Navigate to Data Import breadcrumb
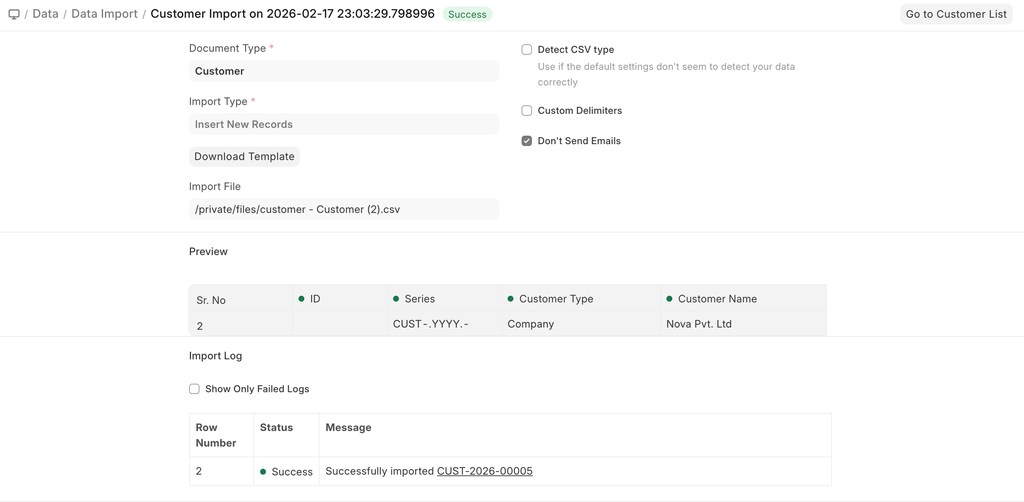1024x502 pixels. pos(104,15)
